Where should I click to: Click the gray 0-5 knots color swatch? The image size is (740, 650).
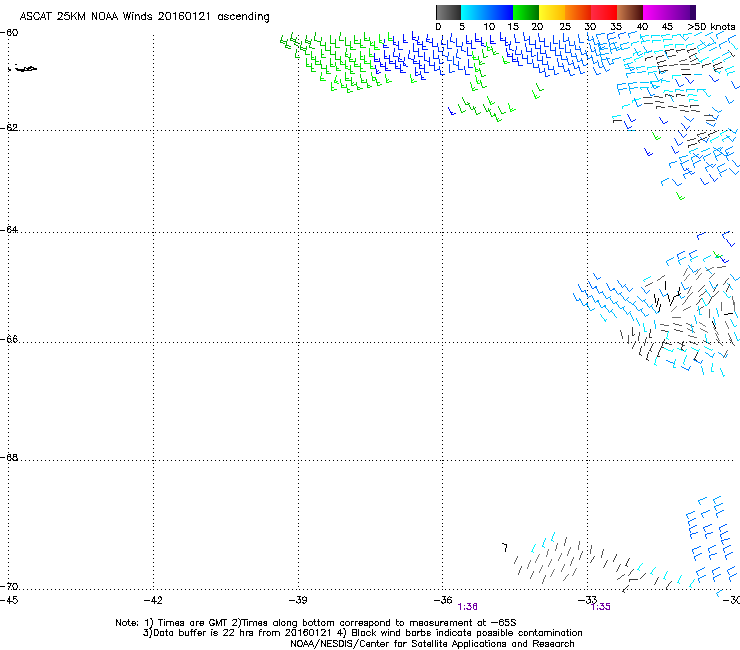pyautogui.click(x=448, y=12)
